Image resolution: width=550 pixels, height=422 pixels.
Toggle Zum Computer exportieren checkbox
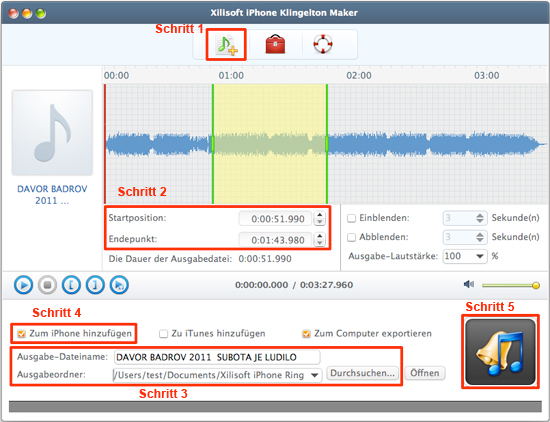pos(306,334)
